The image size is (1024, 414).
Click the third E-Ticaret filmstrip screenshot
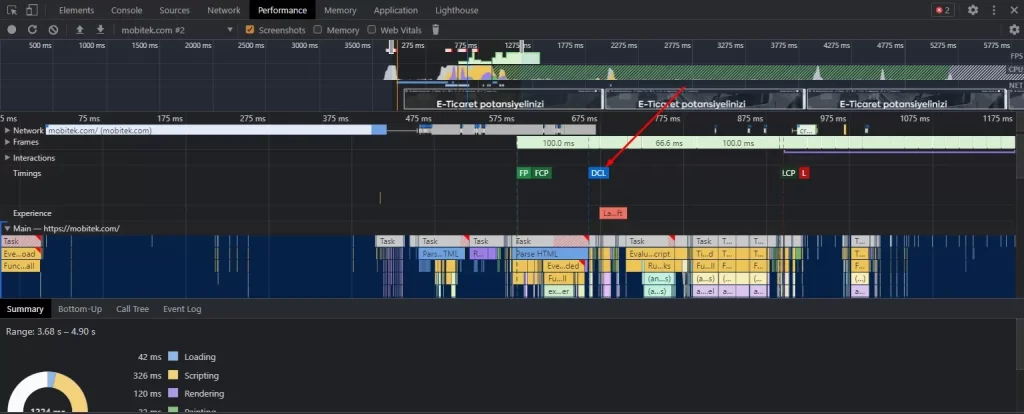[x=906, y=99]
